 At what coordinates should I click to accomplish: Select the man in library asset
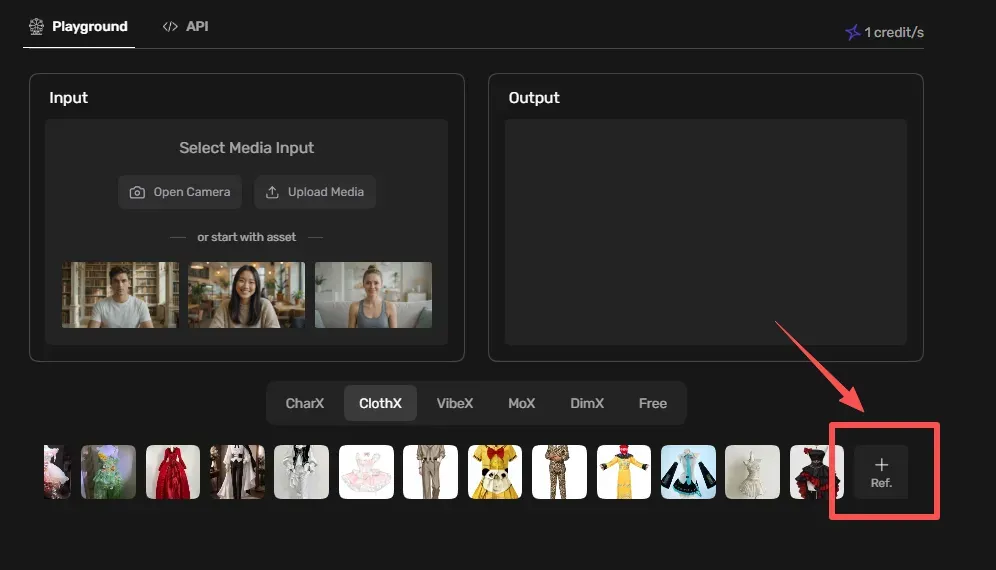point(120,295)
